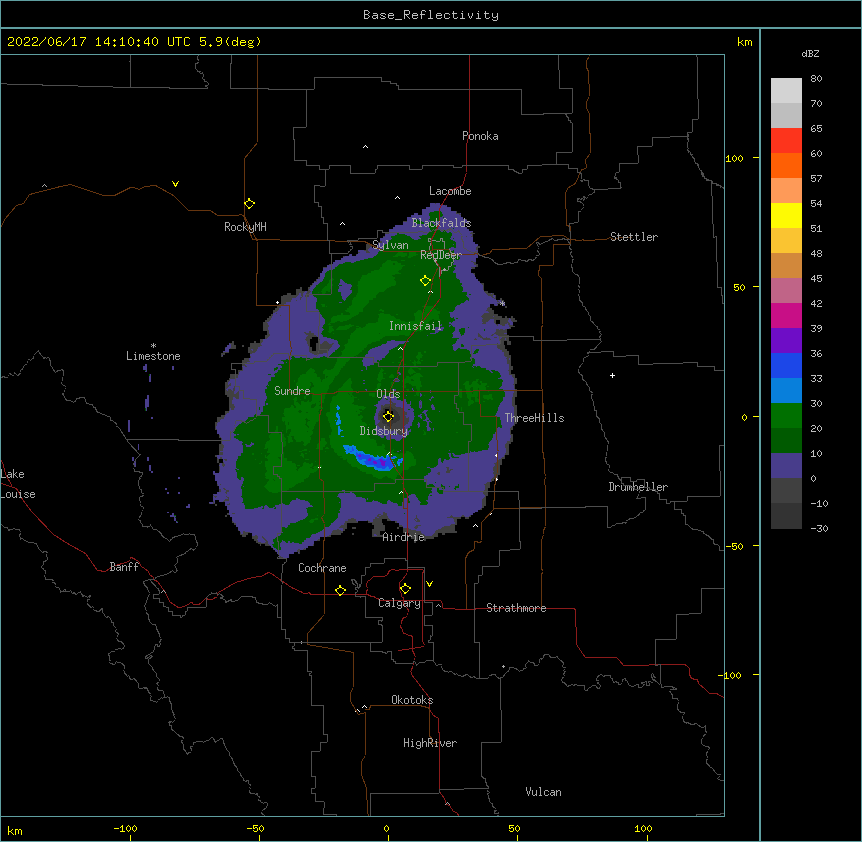Click the yellow diamond marker above Calgary label
The image size is (862, 842).
pyautogui.click(x=405, y=589)
